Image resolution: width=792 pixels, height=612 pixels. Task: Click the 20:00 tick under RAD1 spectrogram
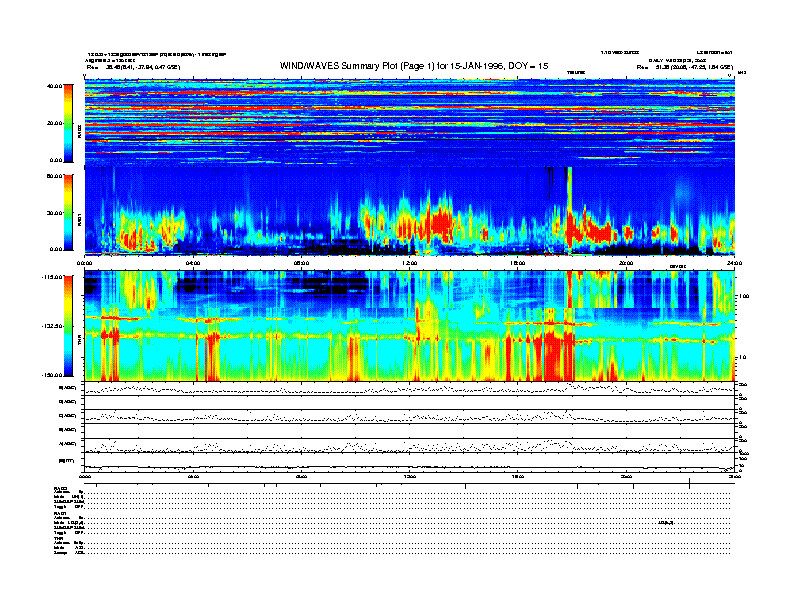coord(626,263)
